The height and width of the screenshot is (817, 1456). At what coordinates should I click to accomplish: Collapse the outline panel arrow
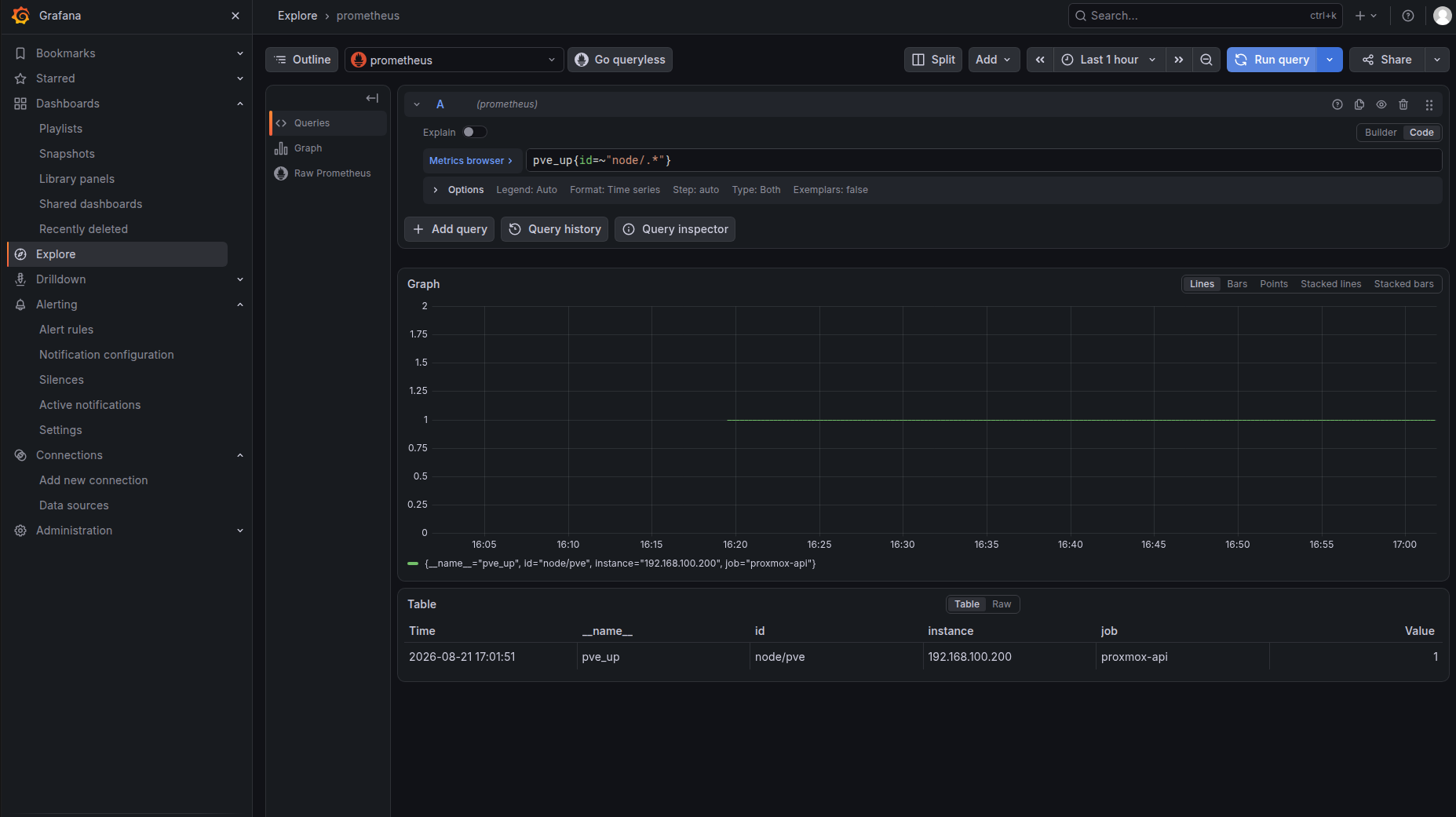click(372, 98)
